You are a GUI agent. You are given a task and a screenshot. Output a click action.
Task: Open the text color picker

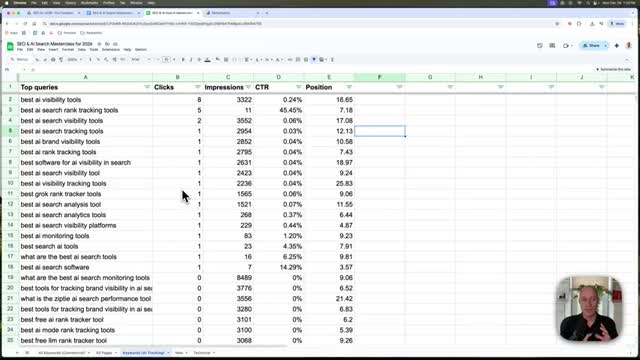tap(208, 60)
